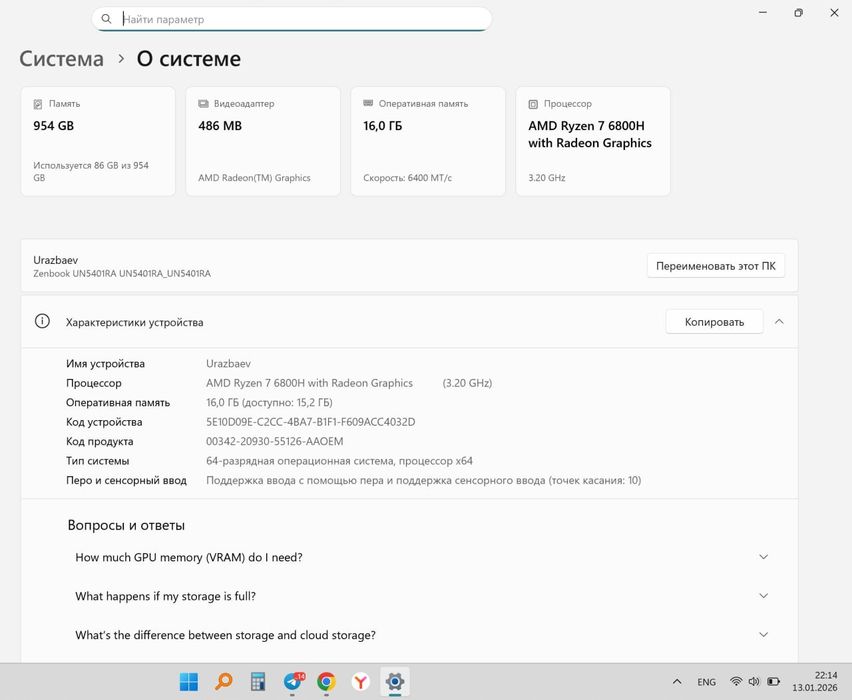Focus the 'Найти параметр' search field
This screenshot has height=700, width=852.
292,19
